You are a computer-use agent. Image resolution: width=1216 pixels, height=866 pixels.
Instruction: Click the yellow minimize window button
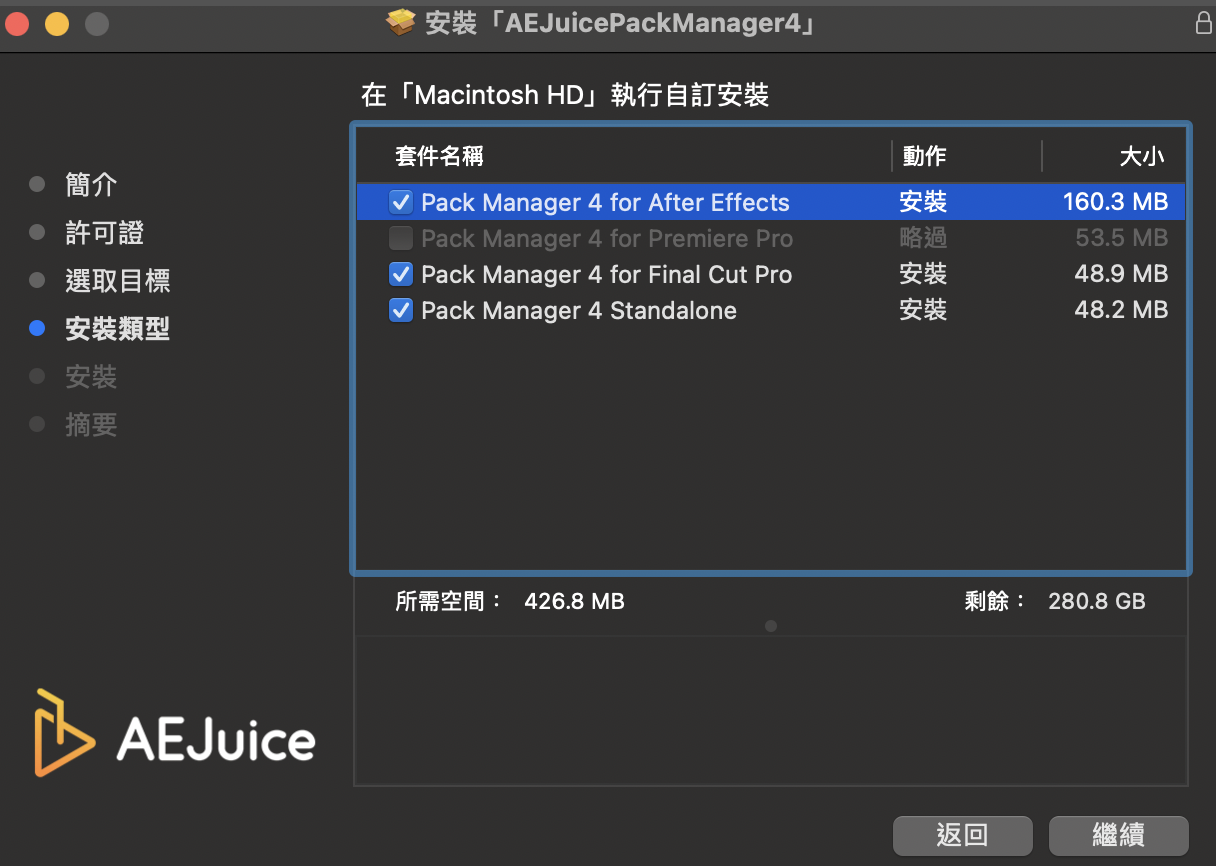click(57, 24)
